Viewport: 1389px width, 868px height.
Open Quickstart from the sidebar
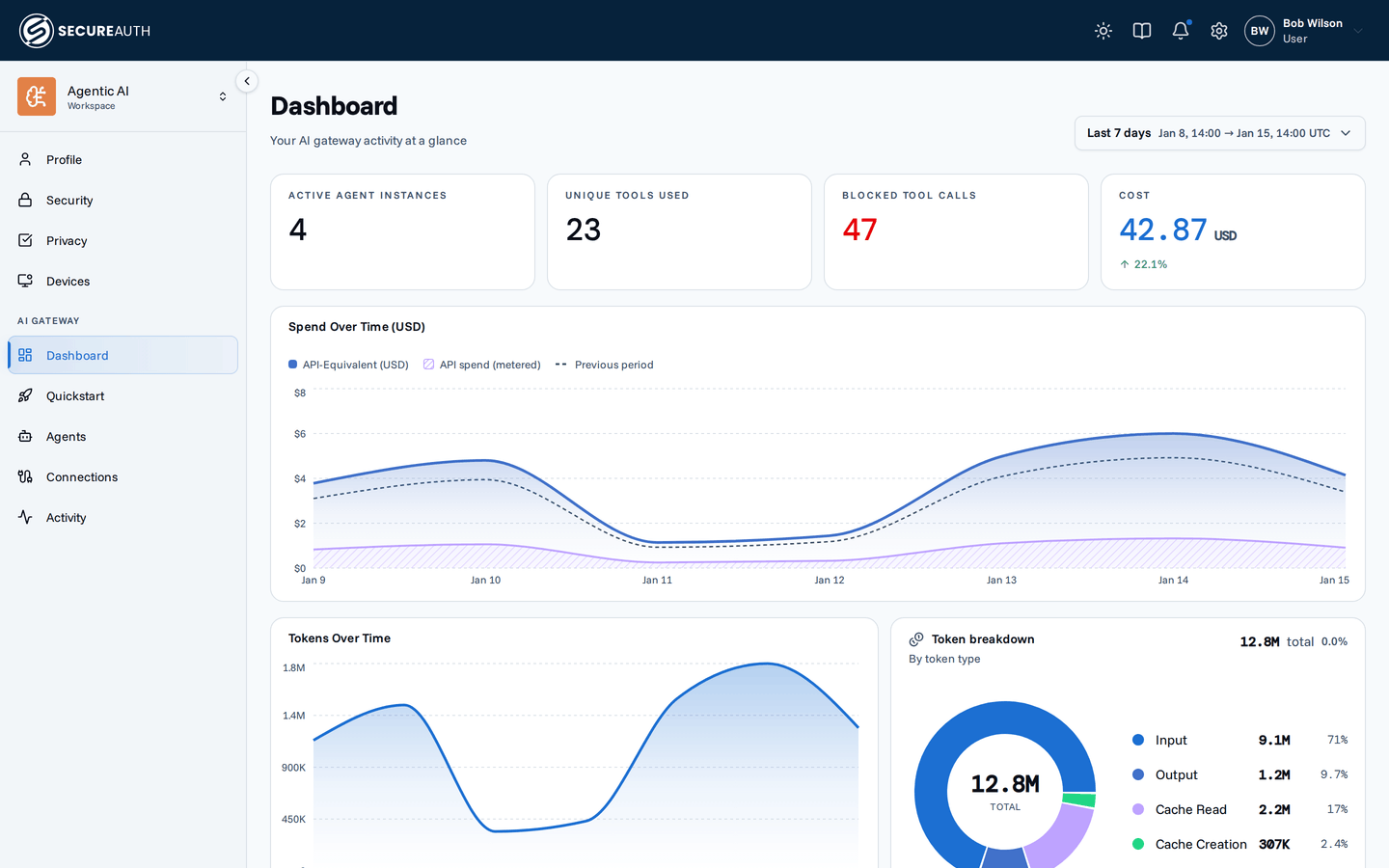click(x=123, y=396)
